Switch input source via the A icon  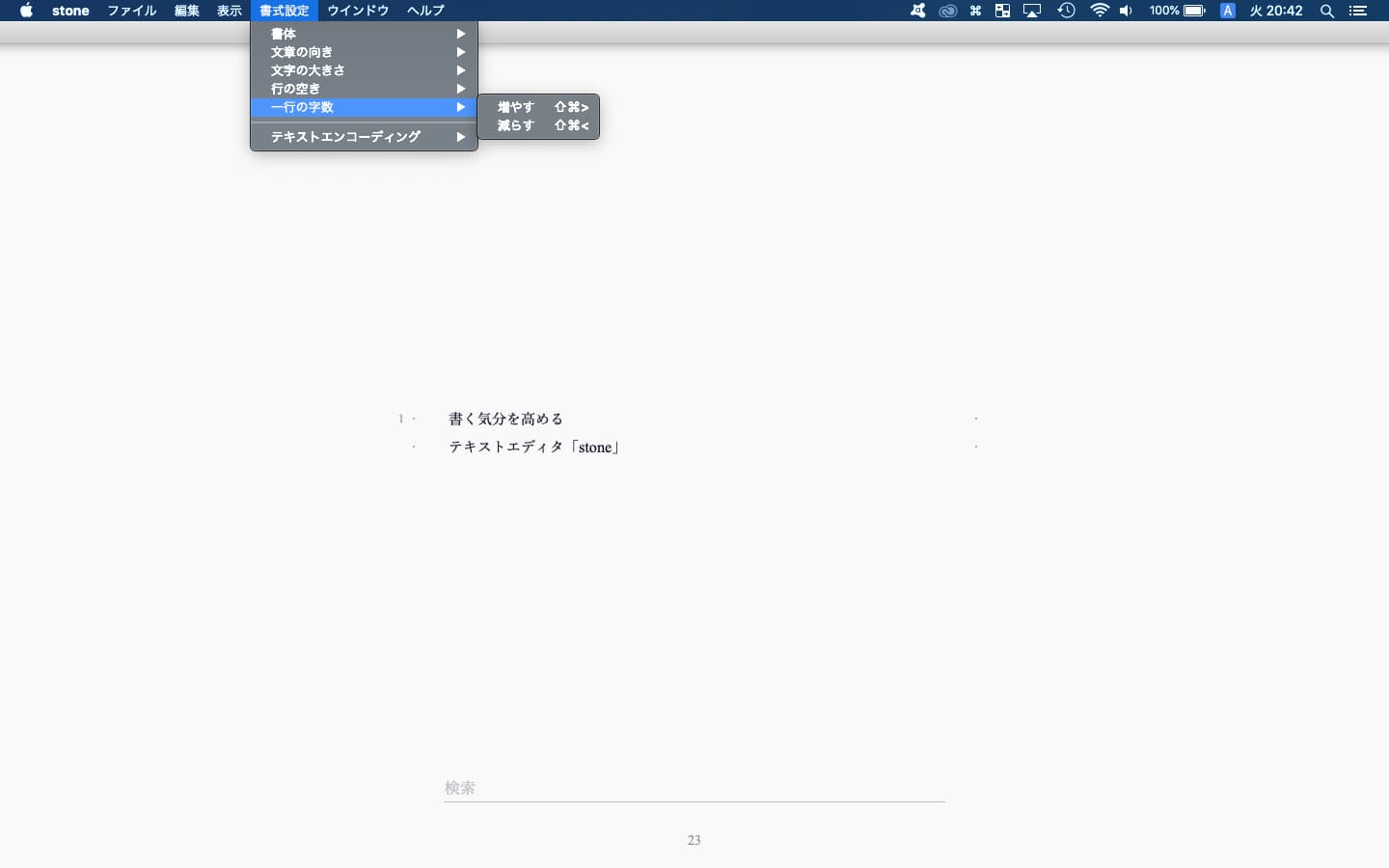tap(1227, 11)
